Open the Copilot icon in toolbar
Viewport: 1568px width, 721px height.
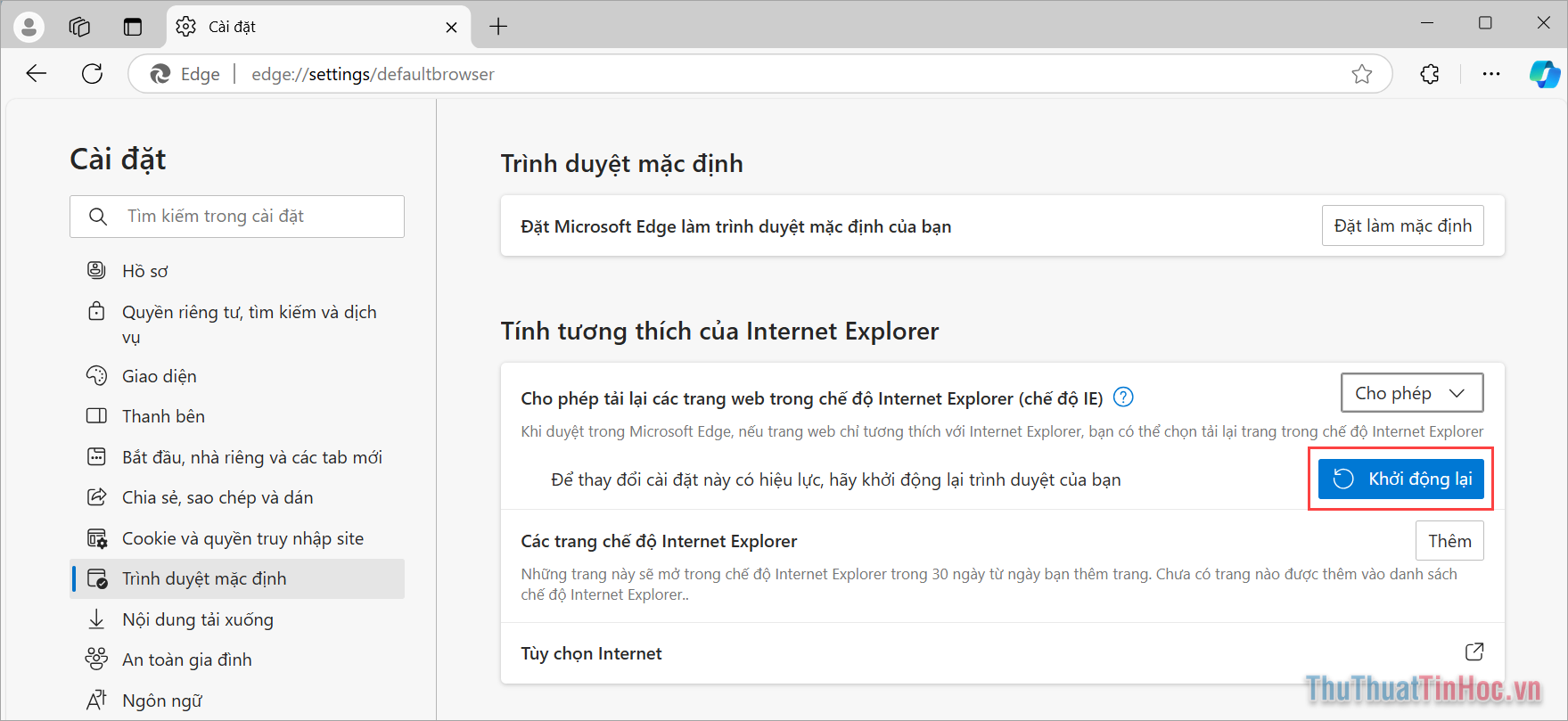[x=1544, y=74]
